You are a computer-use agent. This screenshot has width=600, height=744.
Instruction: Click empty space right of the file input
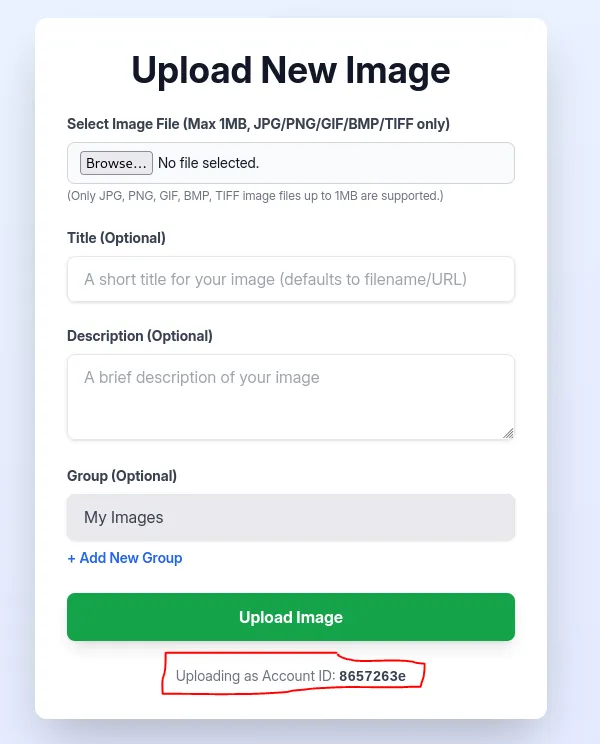400,163
